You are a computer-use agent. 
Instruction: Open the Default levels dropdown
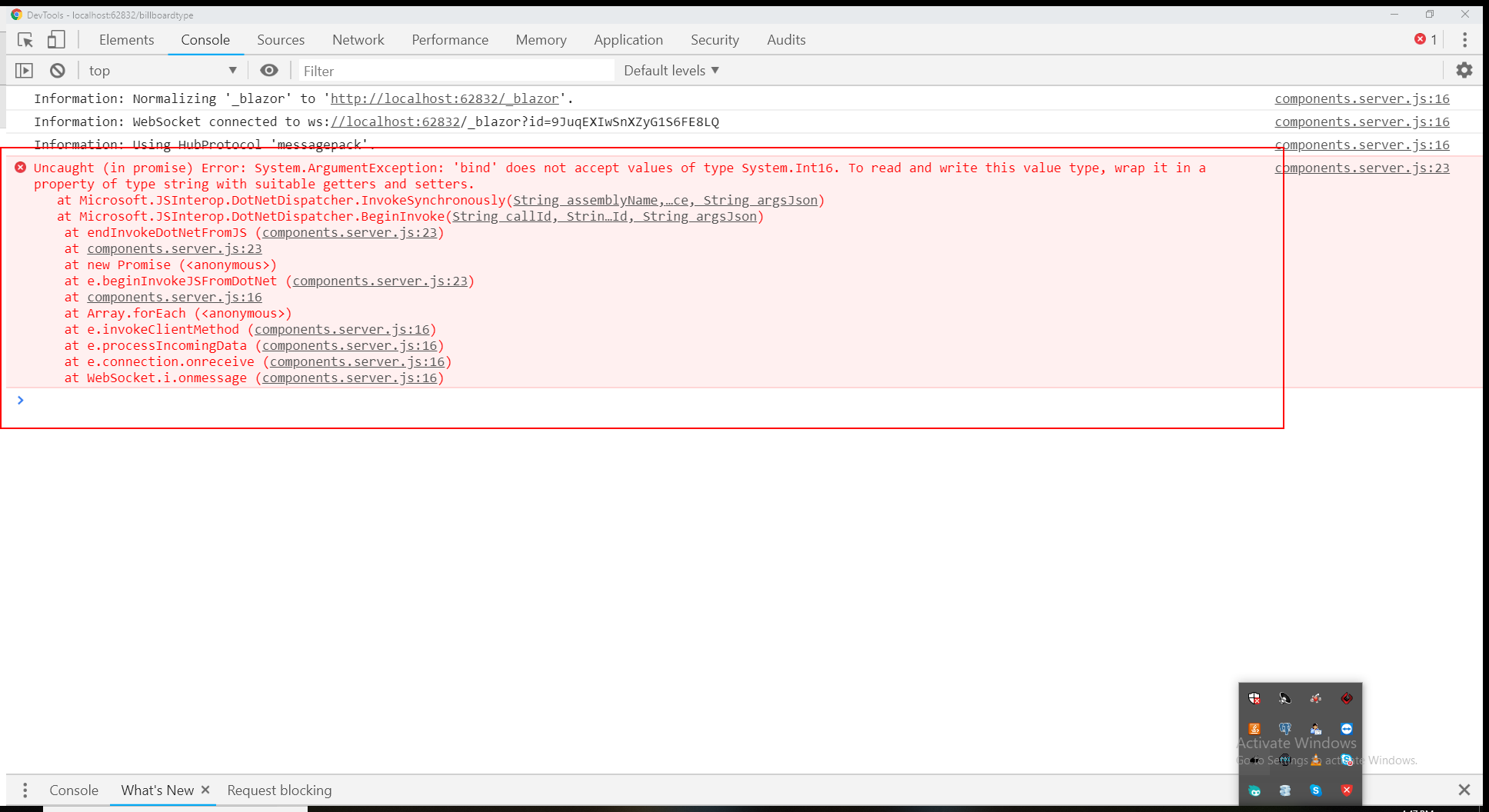[670, 70]
